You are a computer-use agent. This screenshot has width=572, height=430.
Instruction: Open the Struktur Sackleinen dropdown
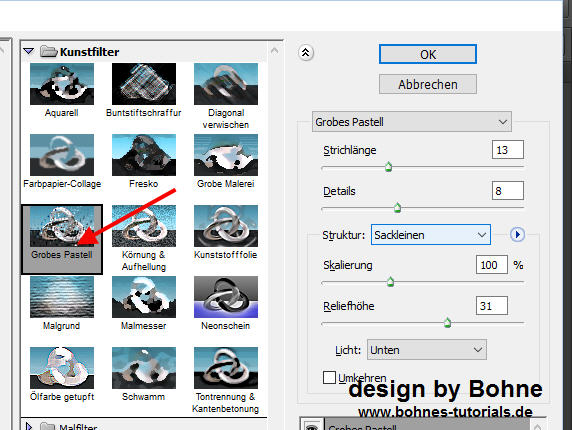click(x=431, y=235)
